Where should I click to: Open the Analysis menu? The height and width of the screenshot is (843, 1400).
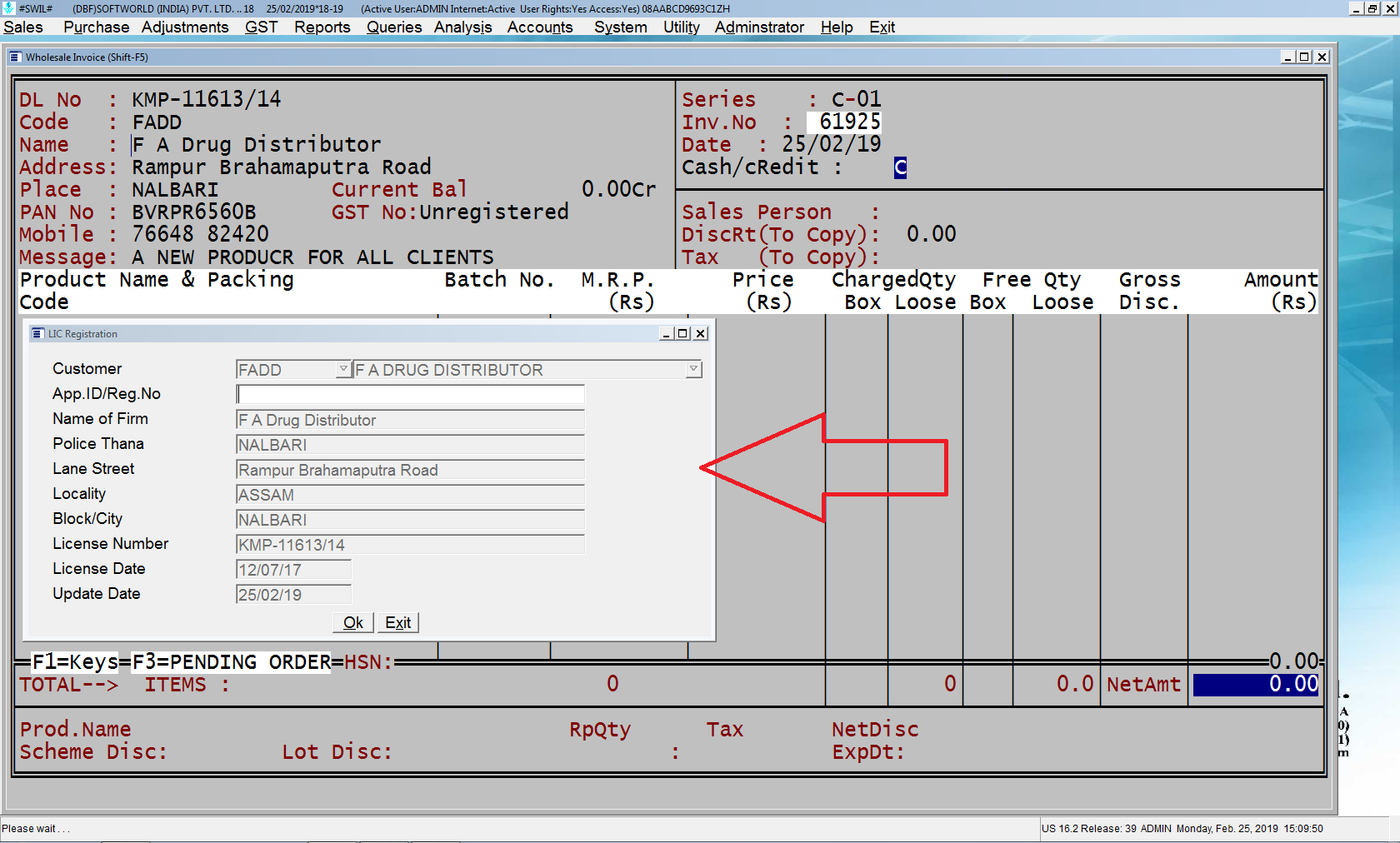(462, 27)
